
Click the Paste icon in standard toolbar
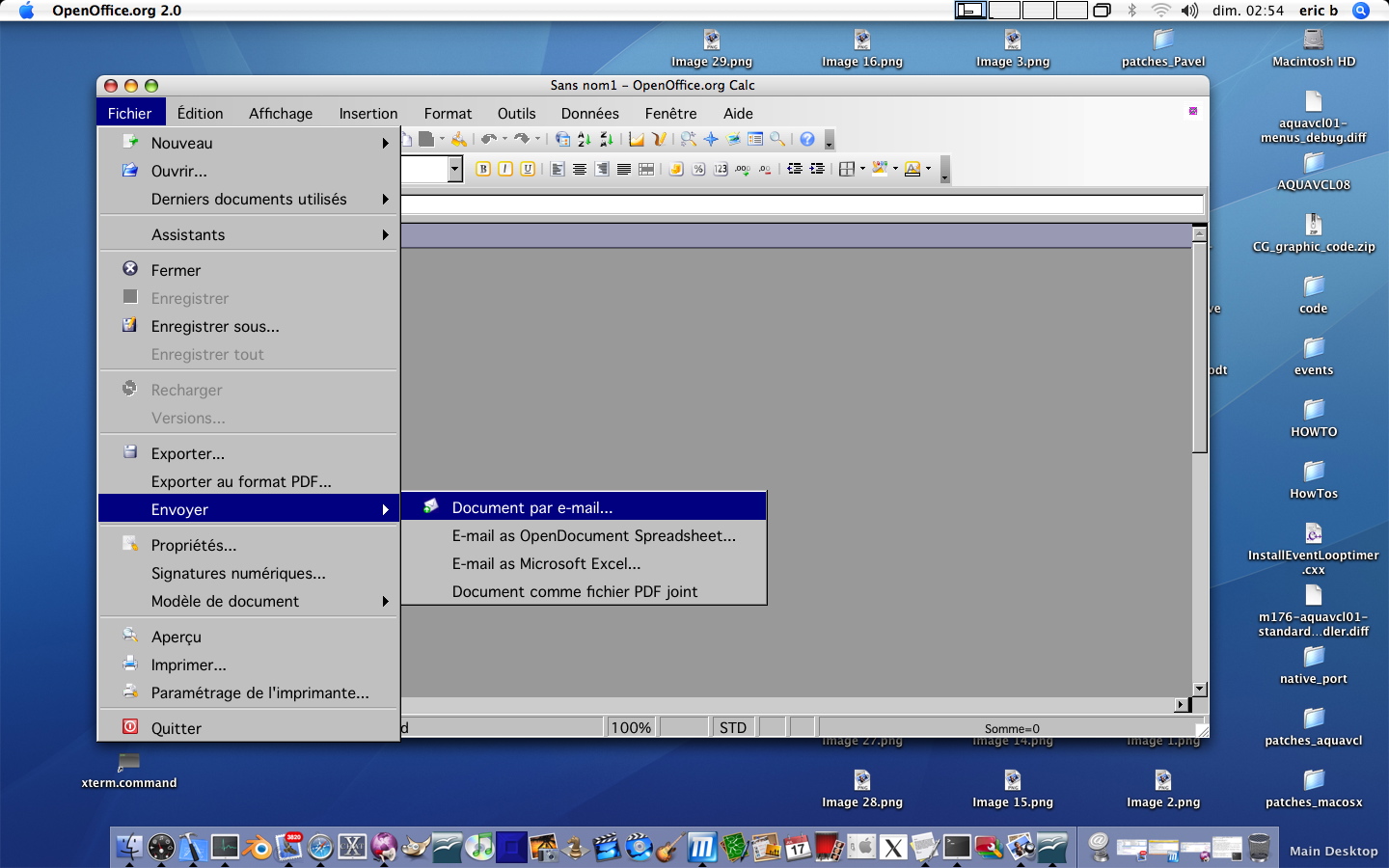tap(425, 140)
